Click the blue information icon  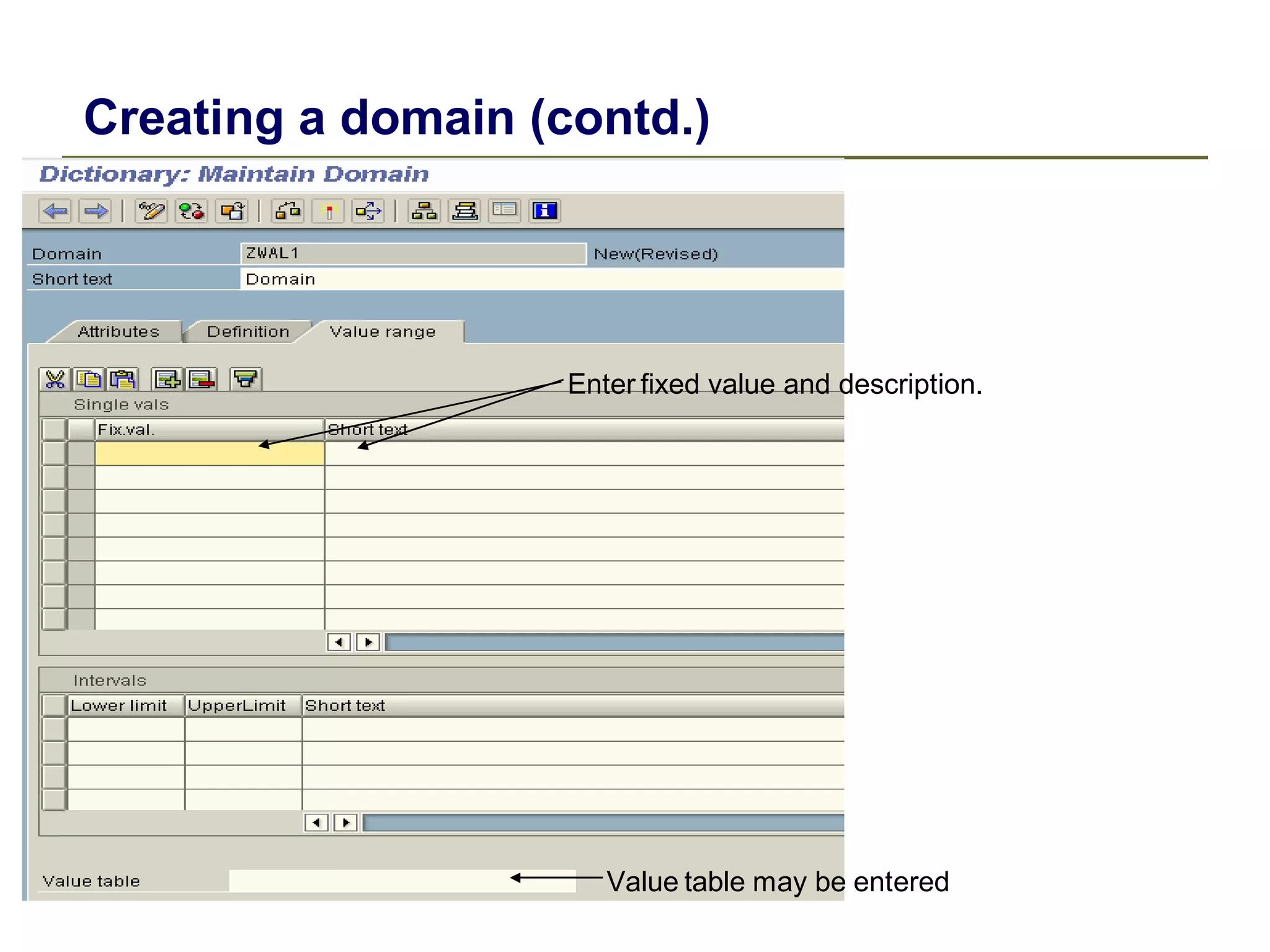click(544, 211)
